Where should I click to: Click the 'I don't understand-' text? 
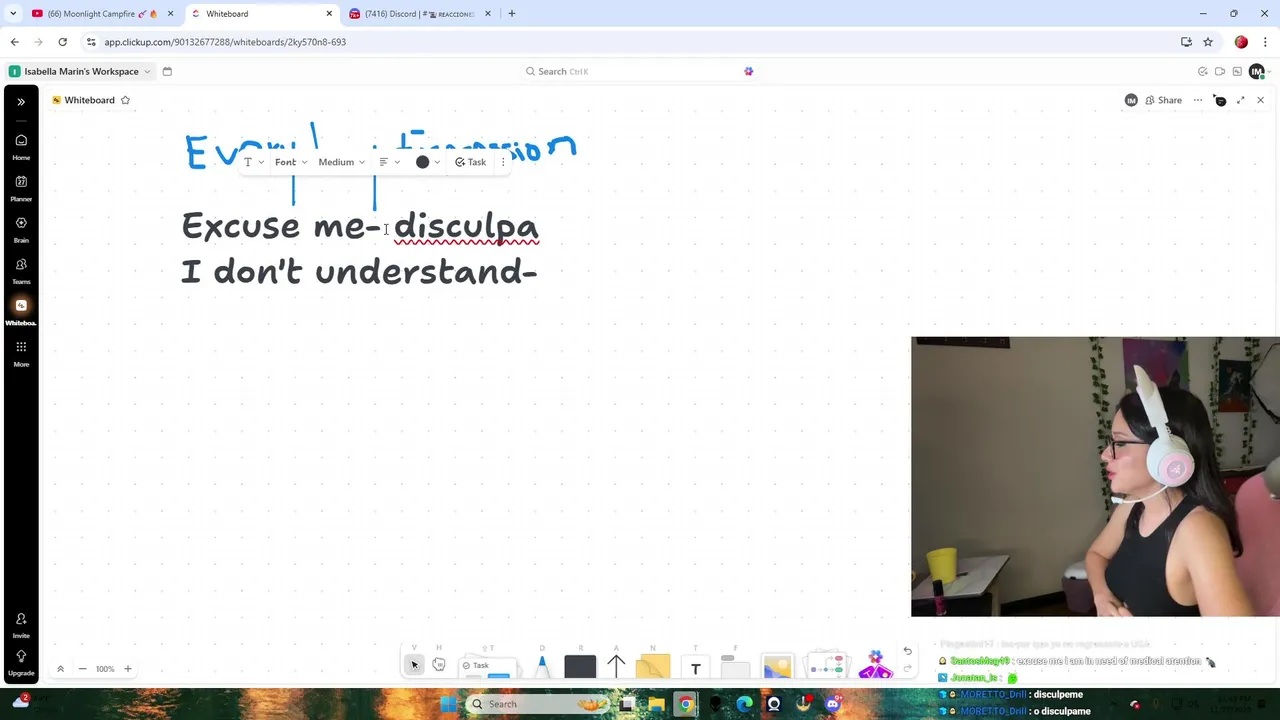pos(359,271)
